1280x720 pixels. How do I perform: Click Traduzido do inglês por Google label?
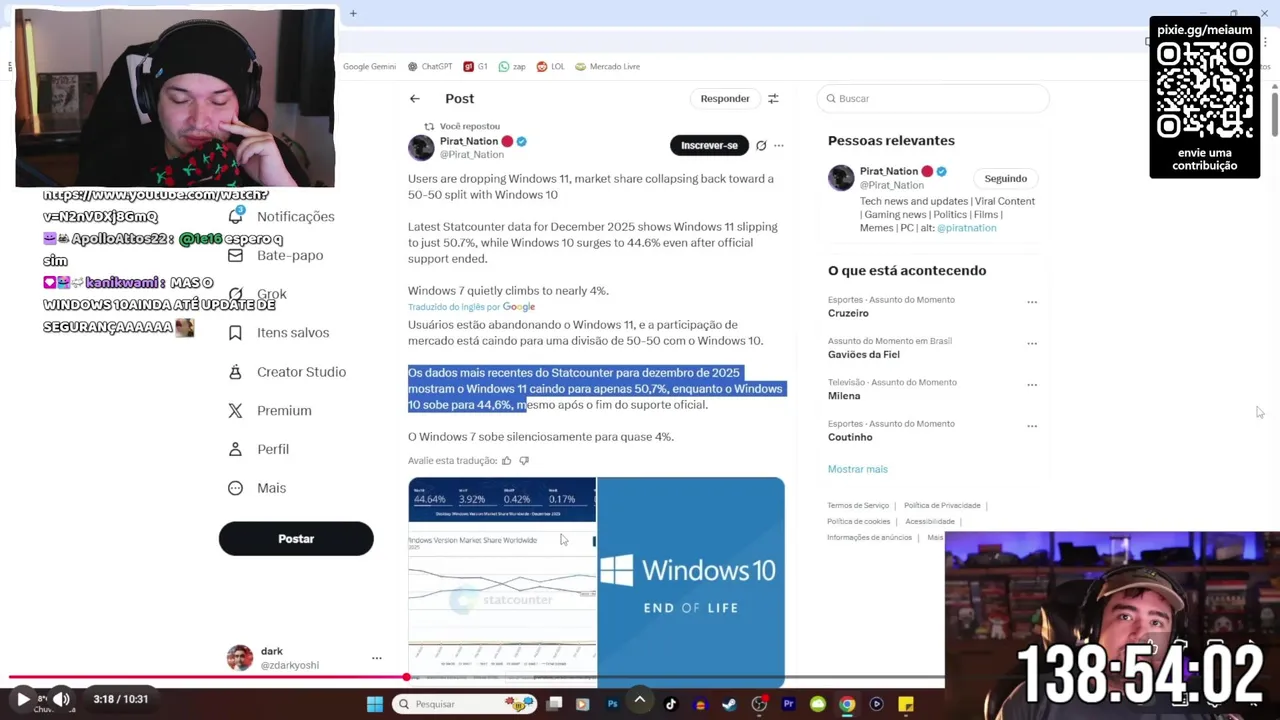click(471, 307)
